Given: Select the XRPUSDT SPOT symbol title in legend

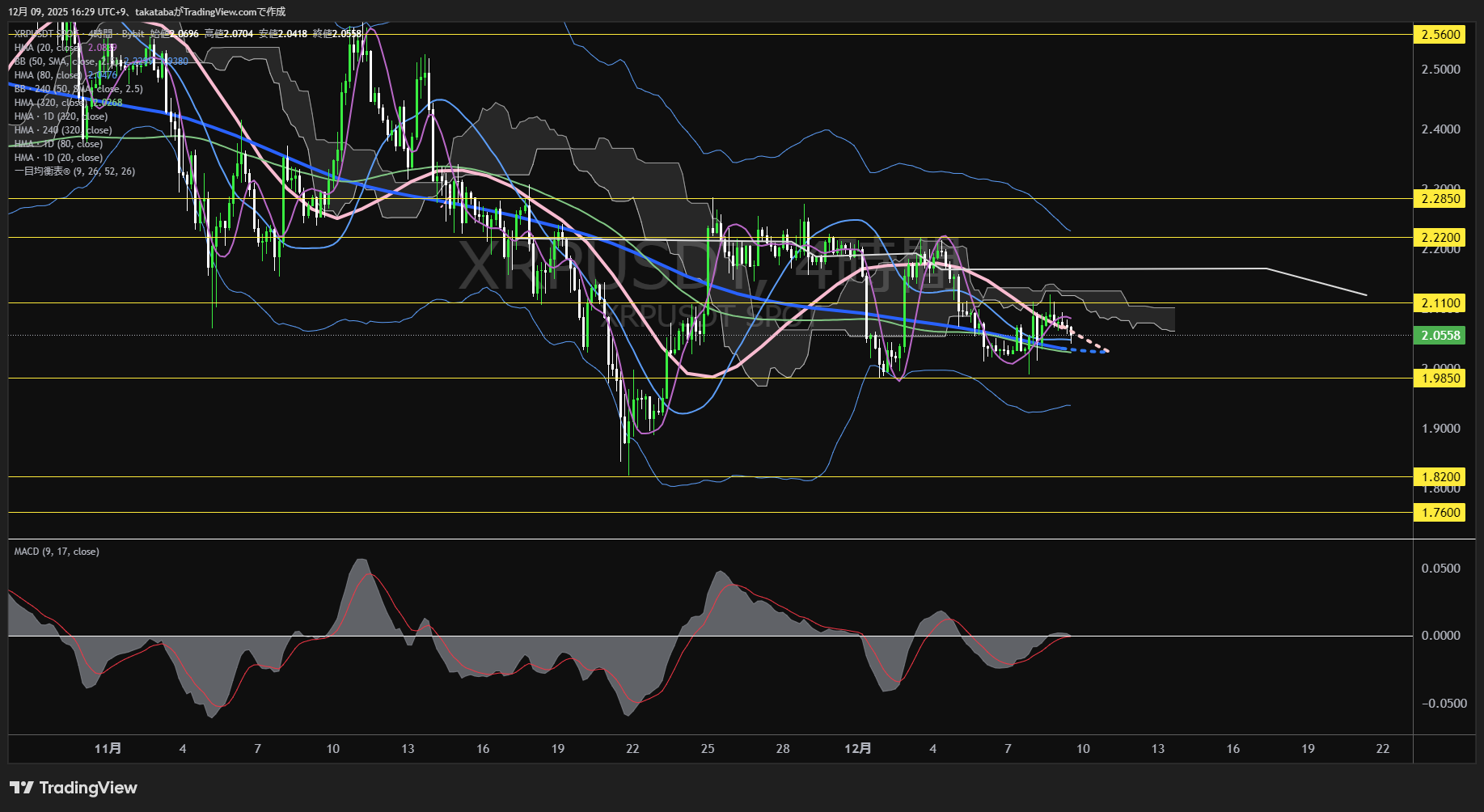Looking at the screenshot, I should click(49, 34).
